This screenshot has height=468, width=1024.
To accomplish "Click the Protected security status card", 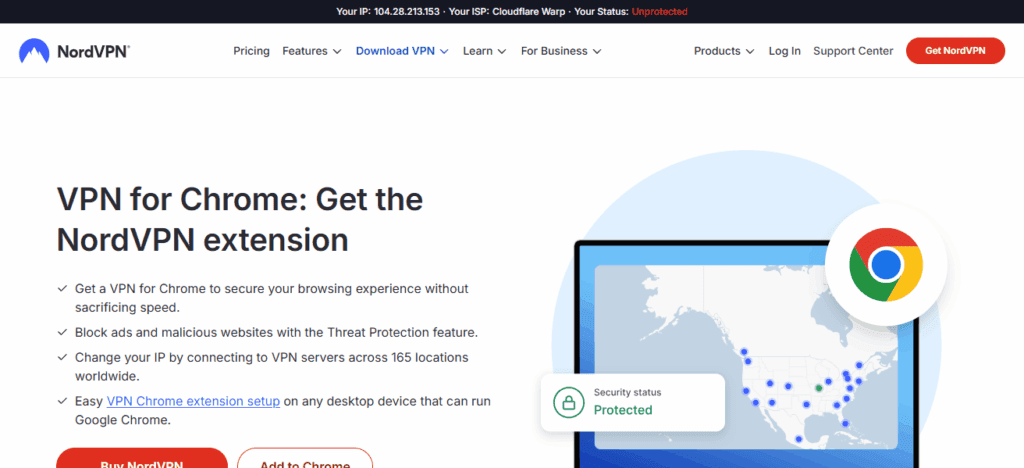I will tap(632, 402).
